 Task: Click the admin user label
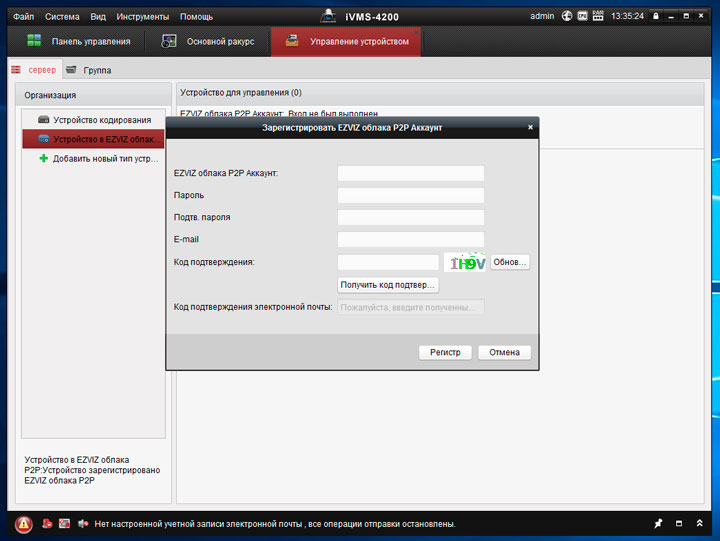542,16
